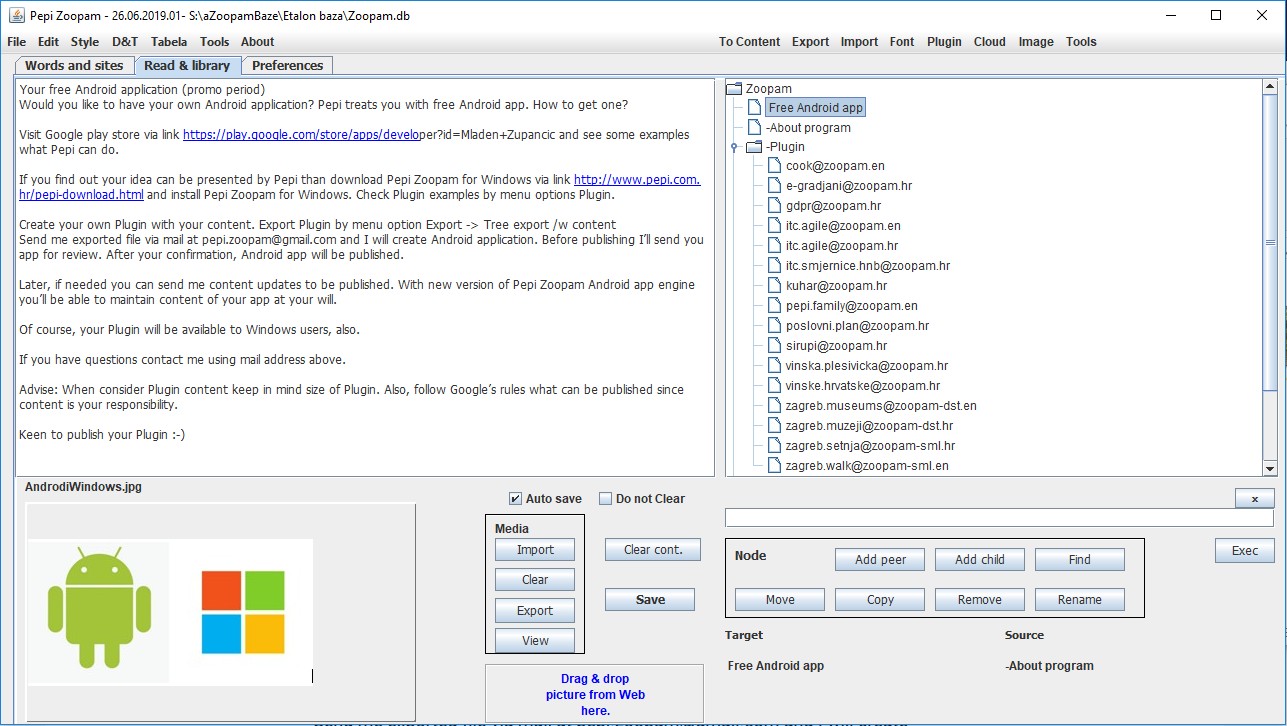Click the AndroidiWindows.jpg image preview

(x=170, y=612)
